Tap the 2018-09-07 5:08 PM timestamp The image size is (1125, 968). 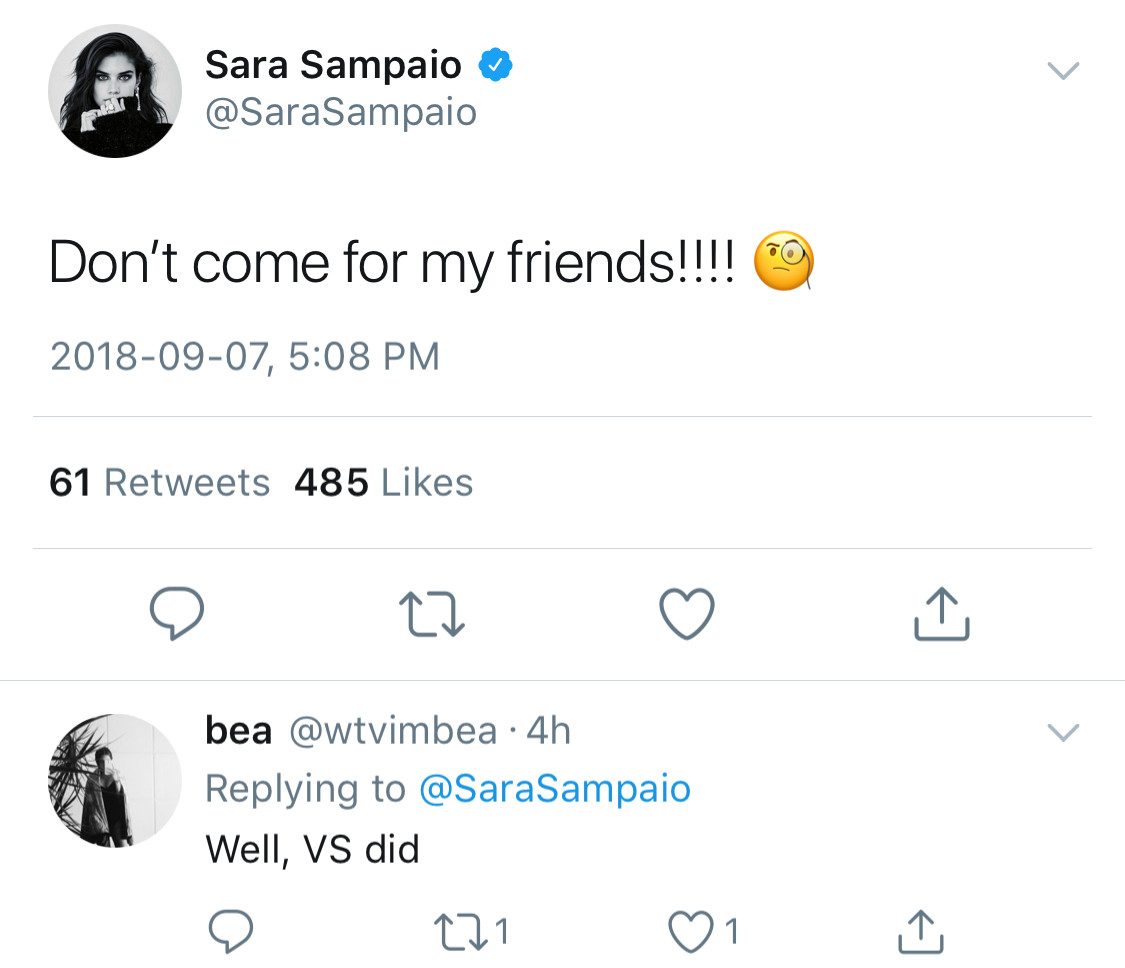point(245,357)
